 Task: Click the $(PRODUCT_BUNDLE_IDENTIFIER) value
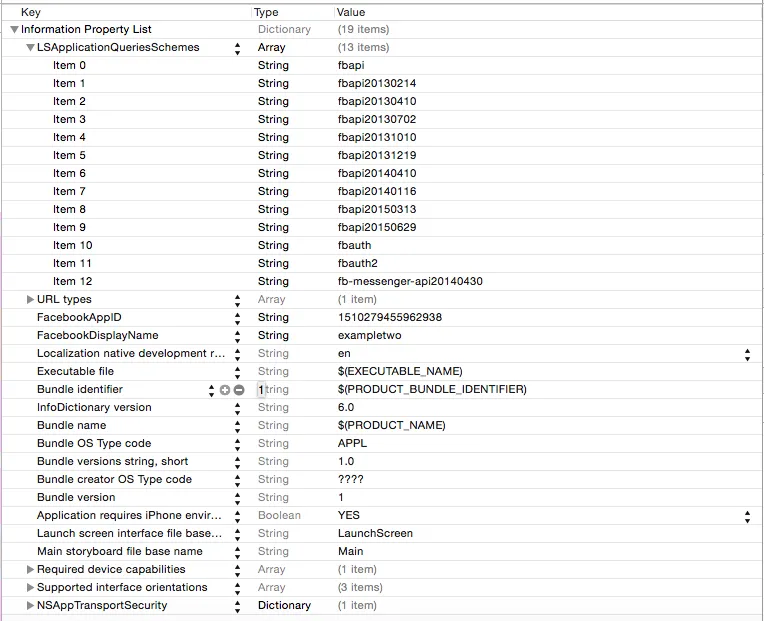point(432,390)
